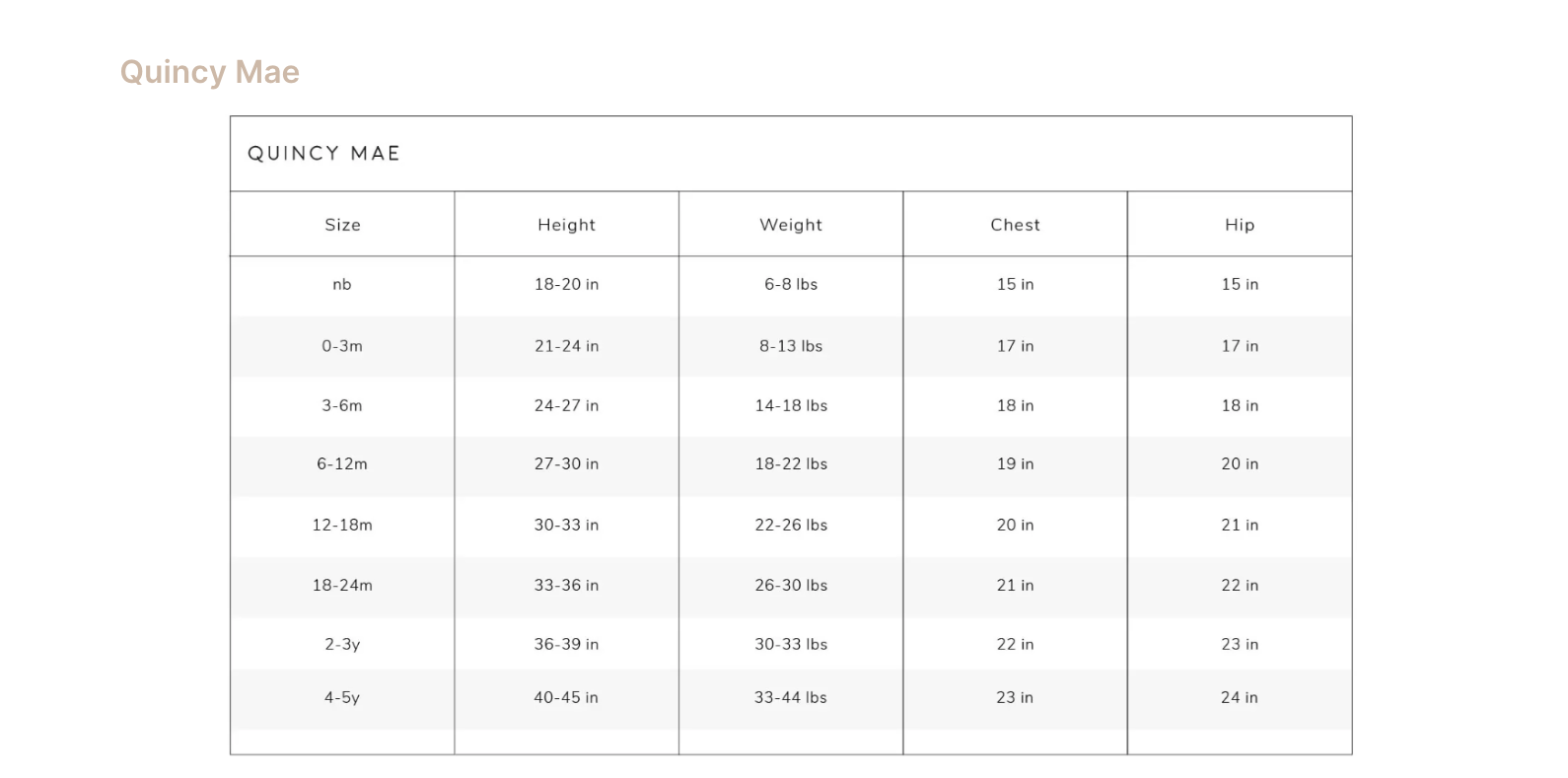The image size is (1568, 778).
Task: Click the QUINCY MAE table title
Action: tap(323, 153)
